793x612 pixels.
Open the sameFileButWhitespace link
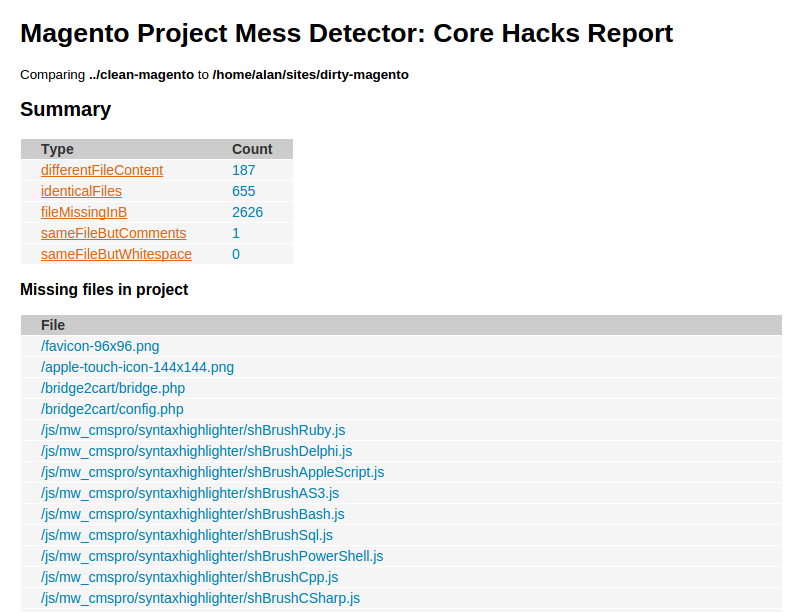(116, 254)
